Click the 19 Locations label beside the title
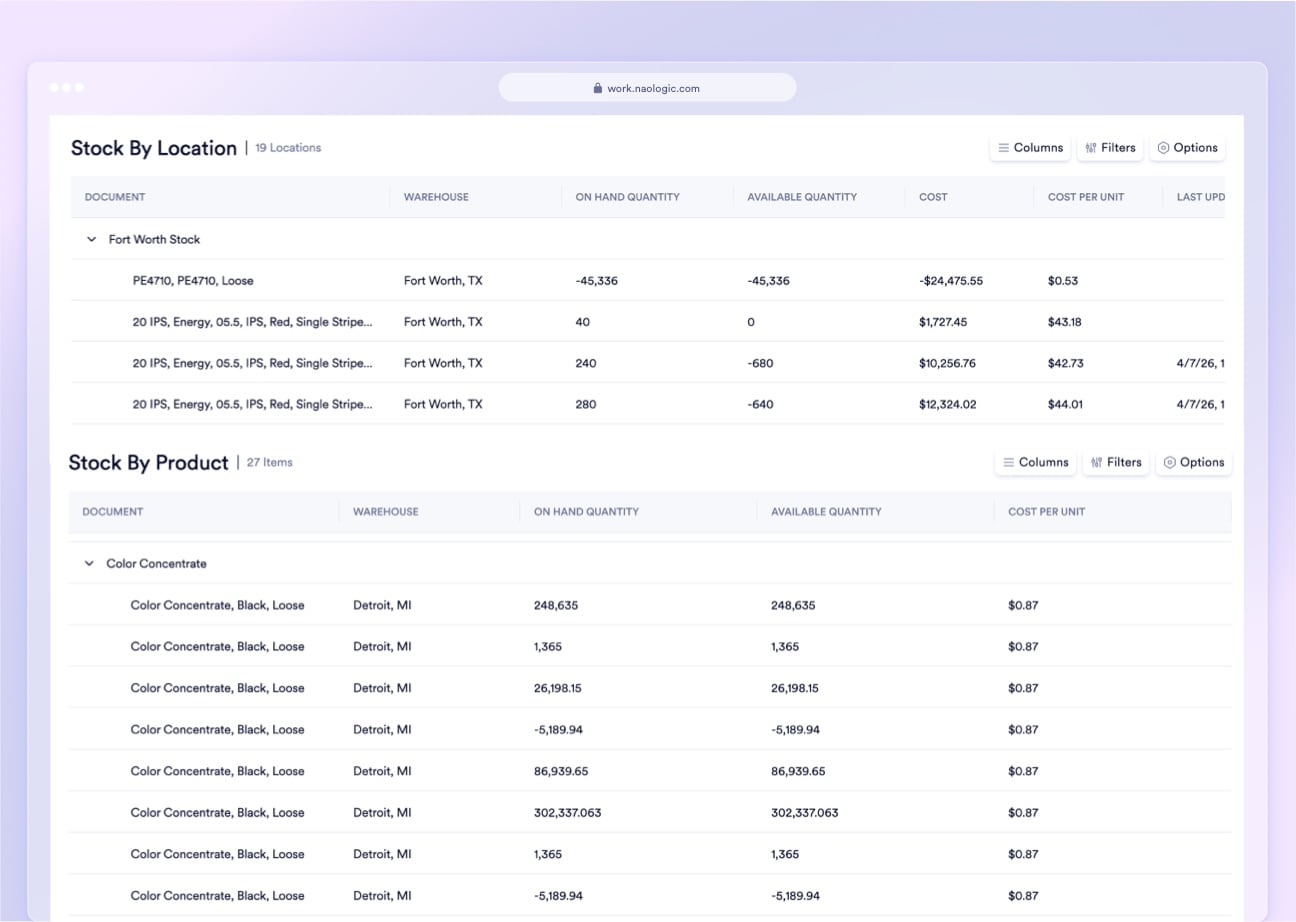The width and height of the screenshot is (1296, 922). click(286, 147)
